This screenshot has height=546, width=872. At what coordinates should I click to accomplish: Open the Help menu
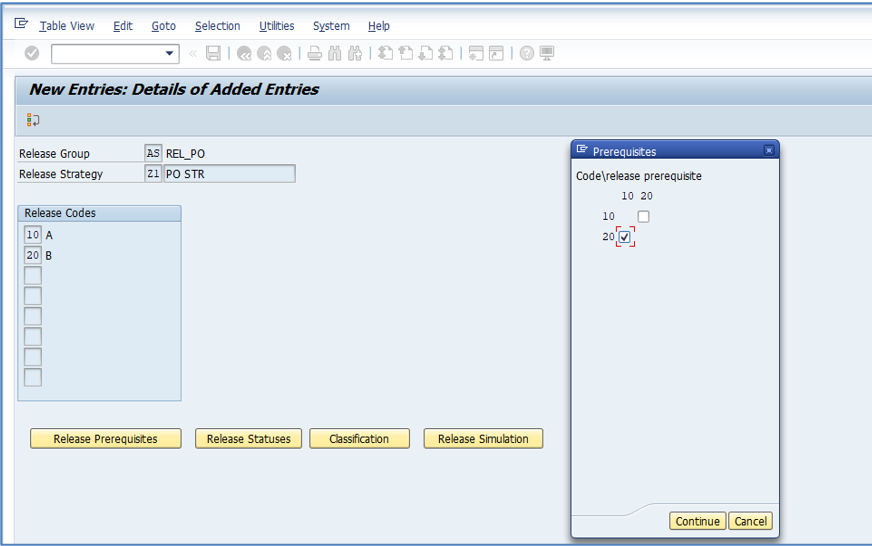pyautogui.click(x=379, y=26)
